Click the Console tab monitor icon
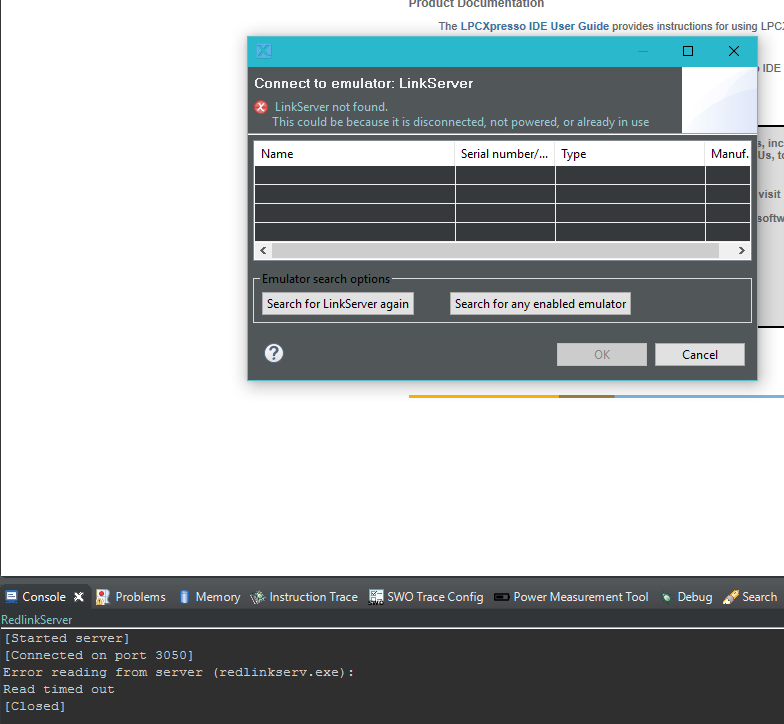Image resolution: width=784 pixels, height=724 pixels. point(12,596)
